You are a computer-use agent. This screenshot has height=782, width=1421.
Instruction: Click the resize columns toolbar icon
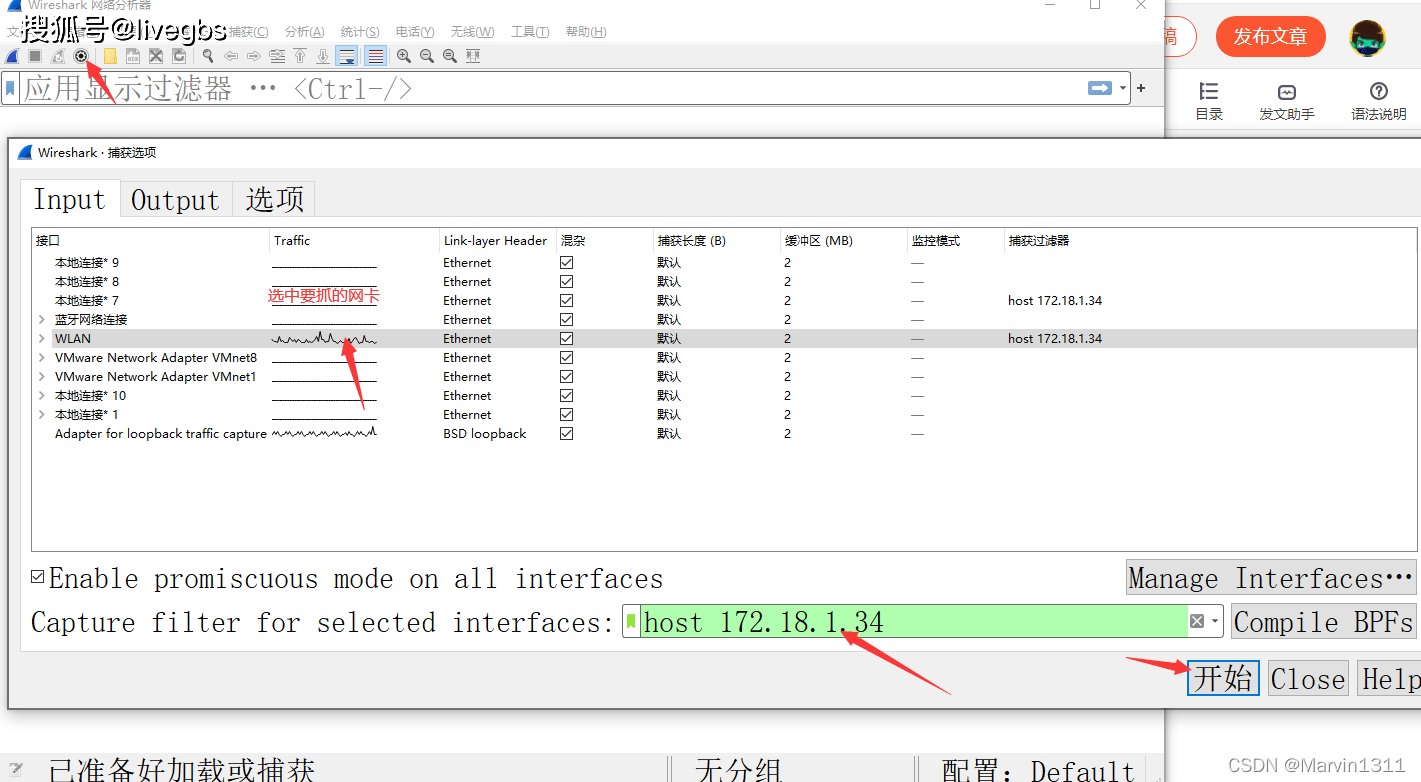[x=473, y=56]
